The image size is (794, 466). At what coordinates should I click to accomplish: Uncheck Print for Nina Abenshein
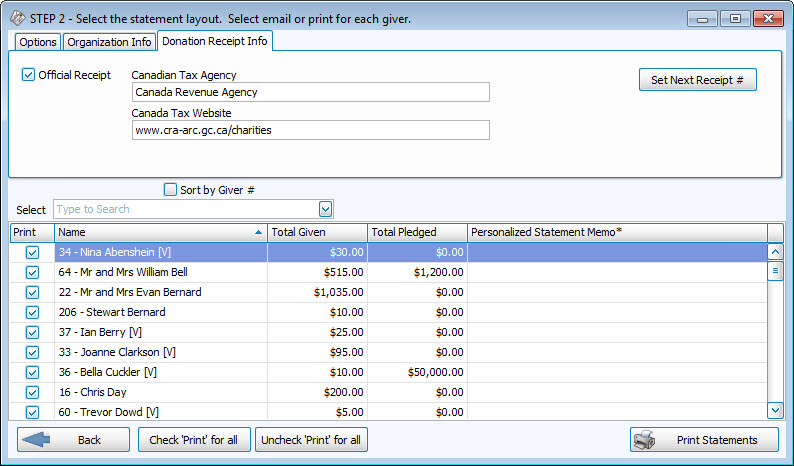pos(32,252)
